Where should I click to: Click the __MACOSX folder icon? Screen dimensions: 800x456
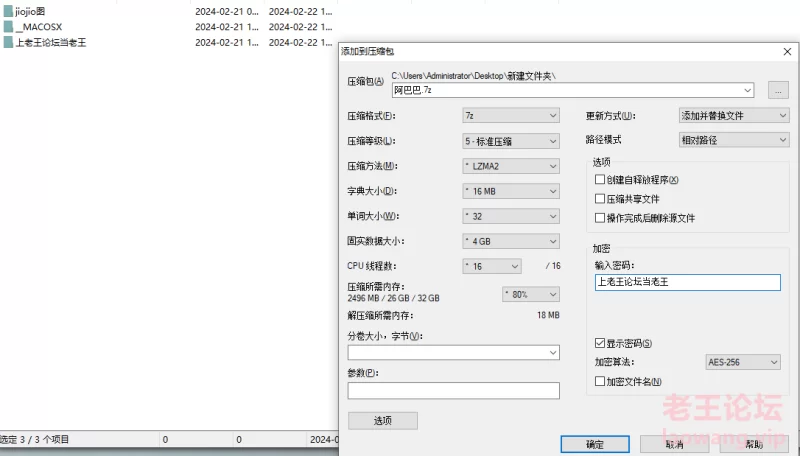tap(7, 27)
